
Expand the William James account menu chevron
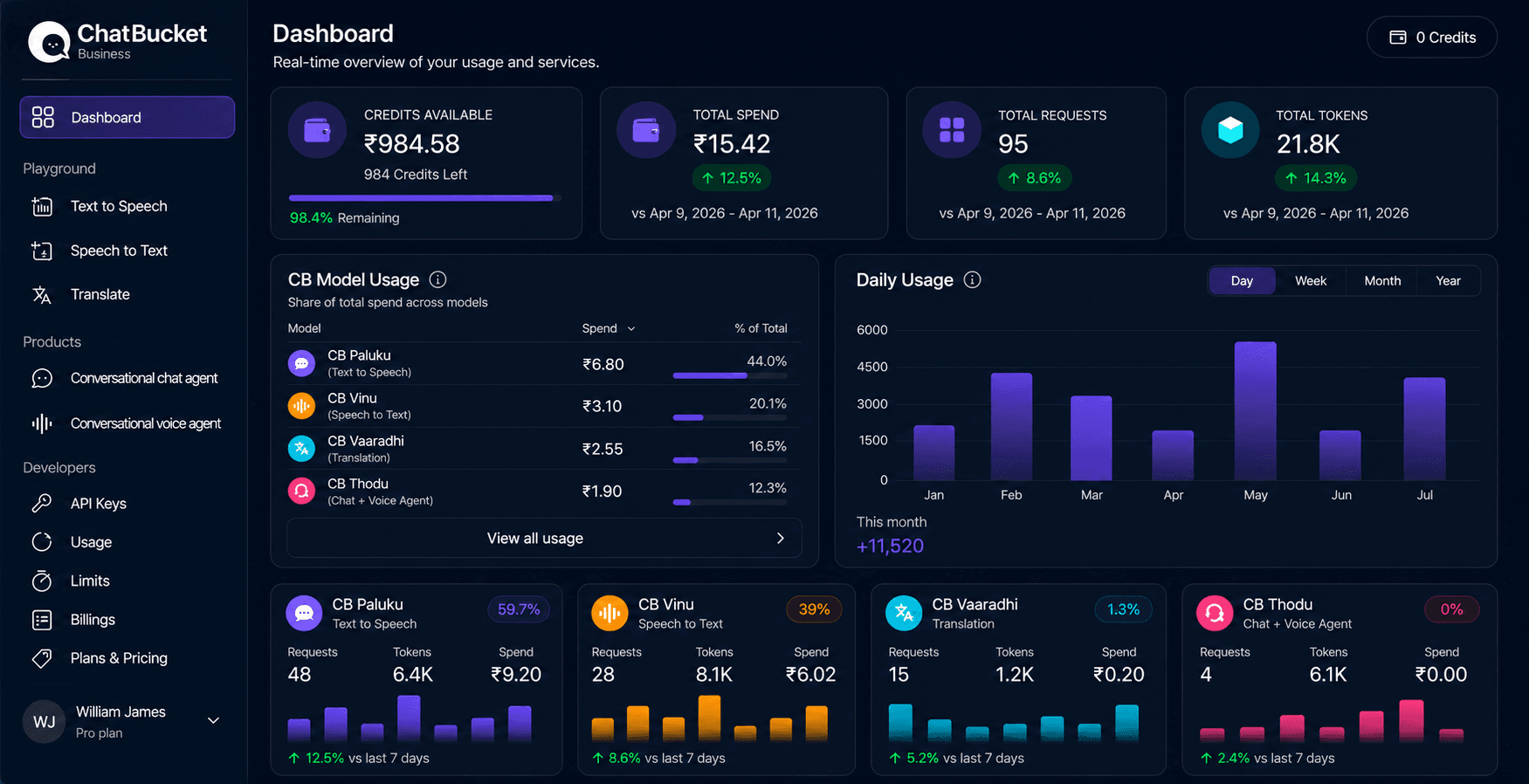pyautogui.click(x=213, y=720)
